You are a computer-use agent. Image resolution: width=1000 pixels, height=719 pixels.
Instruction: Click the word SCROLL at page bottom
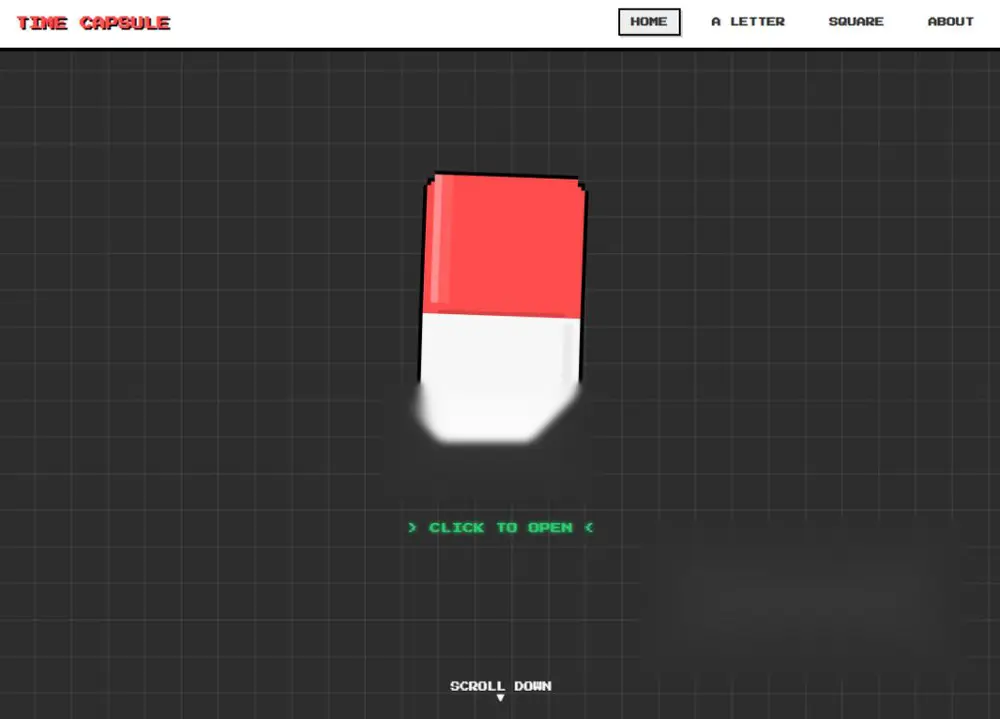coord(478,686)
